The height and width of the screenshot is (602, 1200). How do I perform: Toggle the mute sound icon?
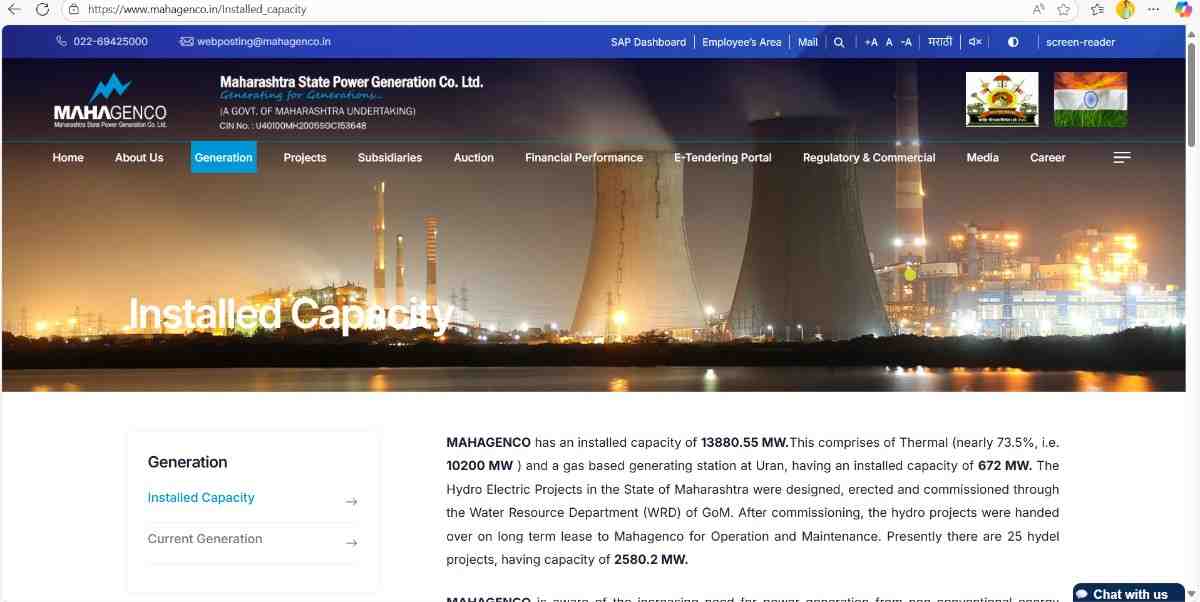[x=975, y=42]
